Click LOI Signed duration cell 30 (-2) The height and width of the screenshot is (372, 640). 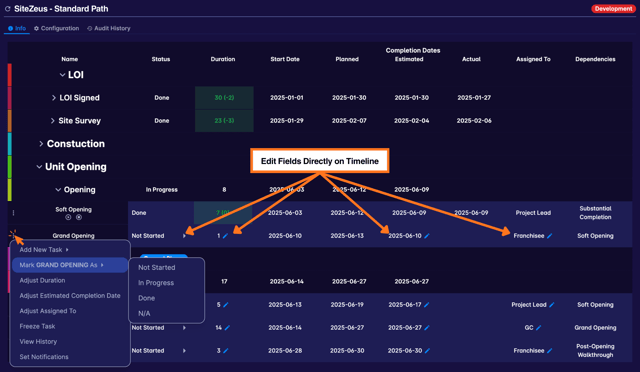tap(224, 98)
